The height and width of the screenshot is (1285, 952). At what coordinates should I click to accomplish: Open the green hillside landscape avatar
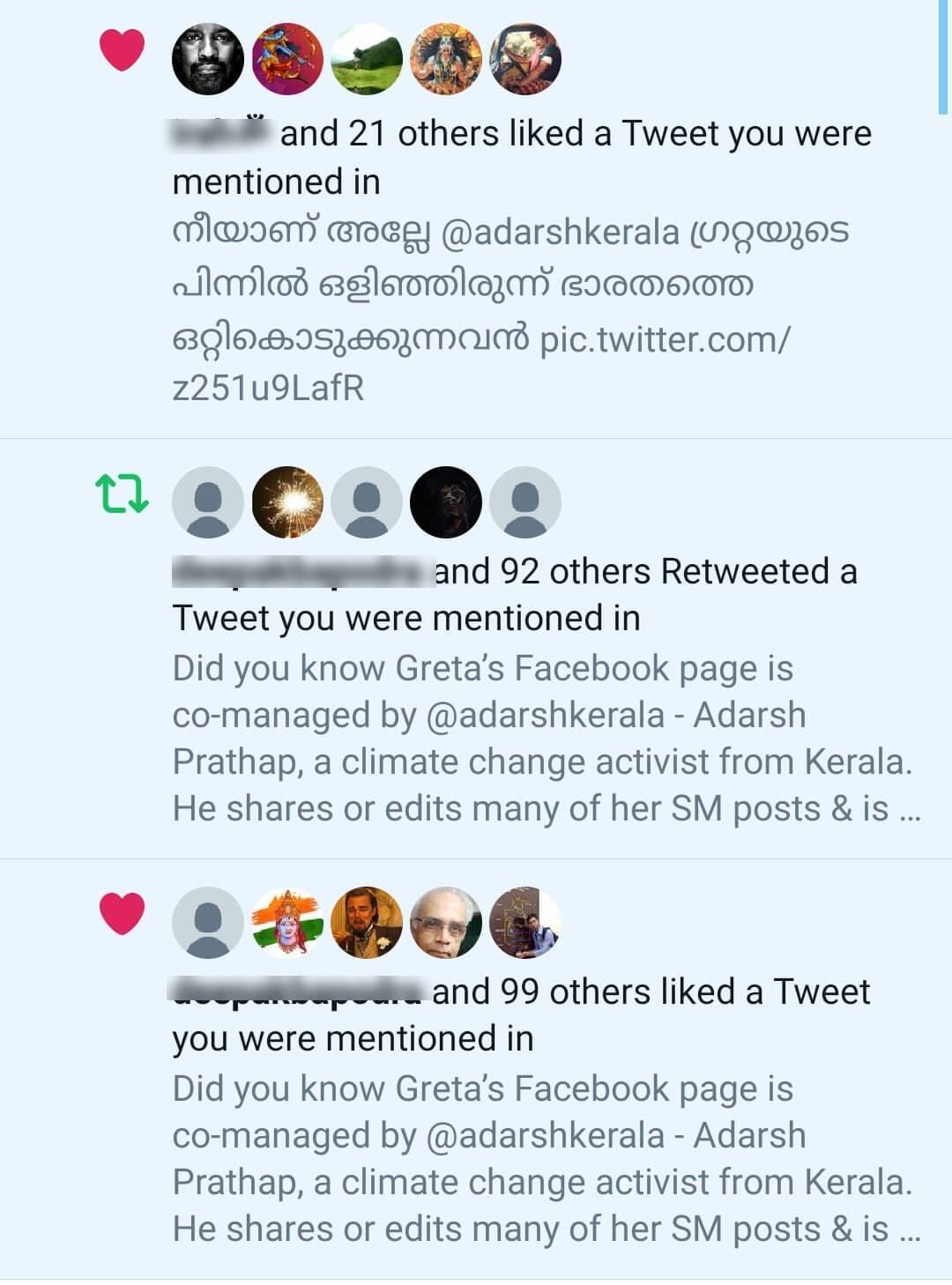click(x=367, y=59)
